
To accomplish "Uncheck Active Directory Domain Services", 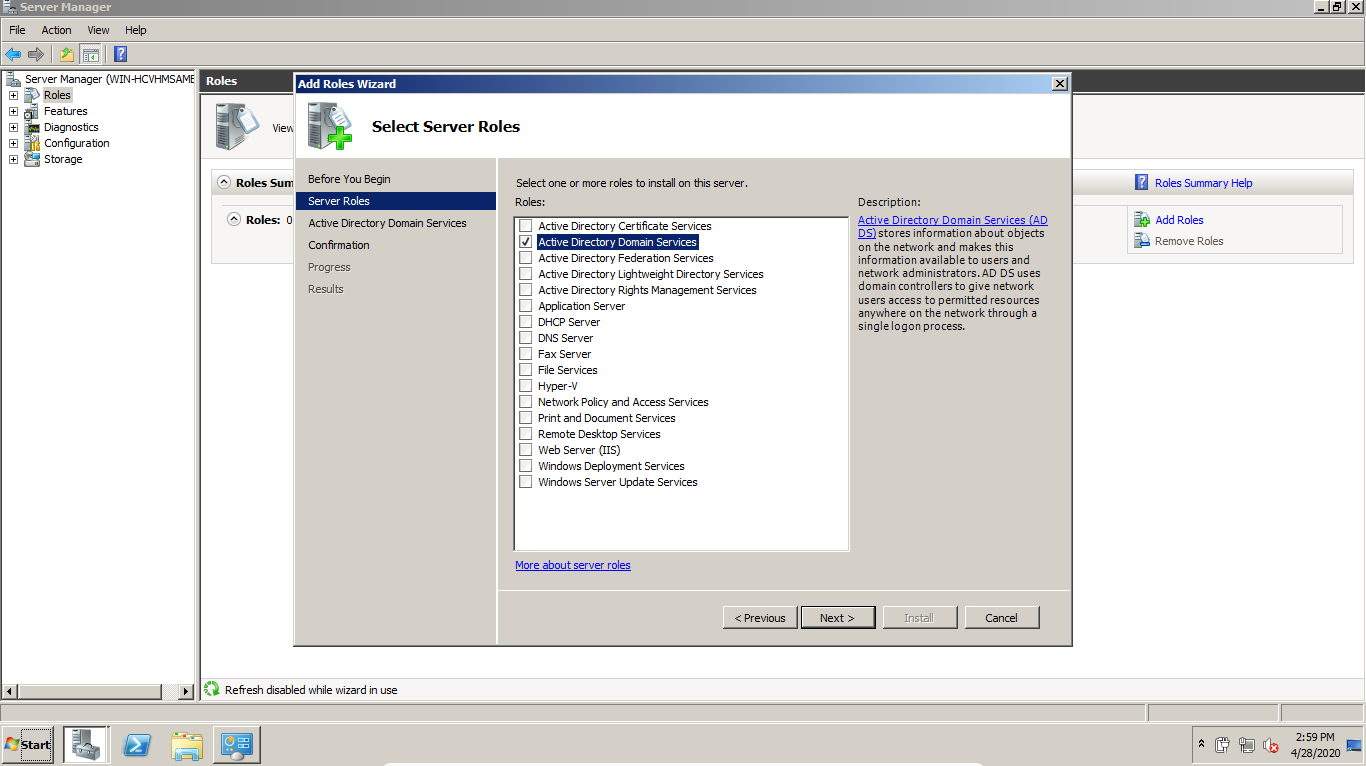I will pyautogui.click(x=526, y=242).
